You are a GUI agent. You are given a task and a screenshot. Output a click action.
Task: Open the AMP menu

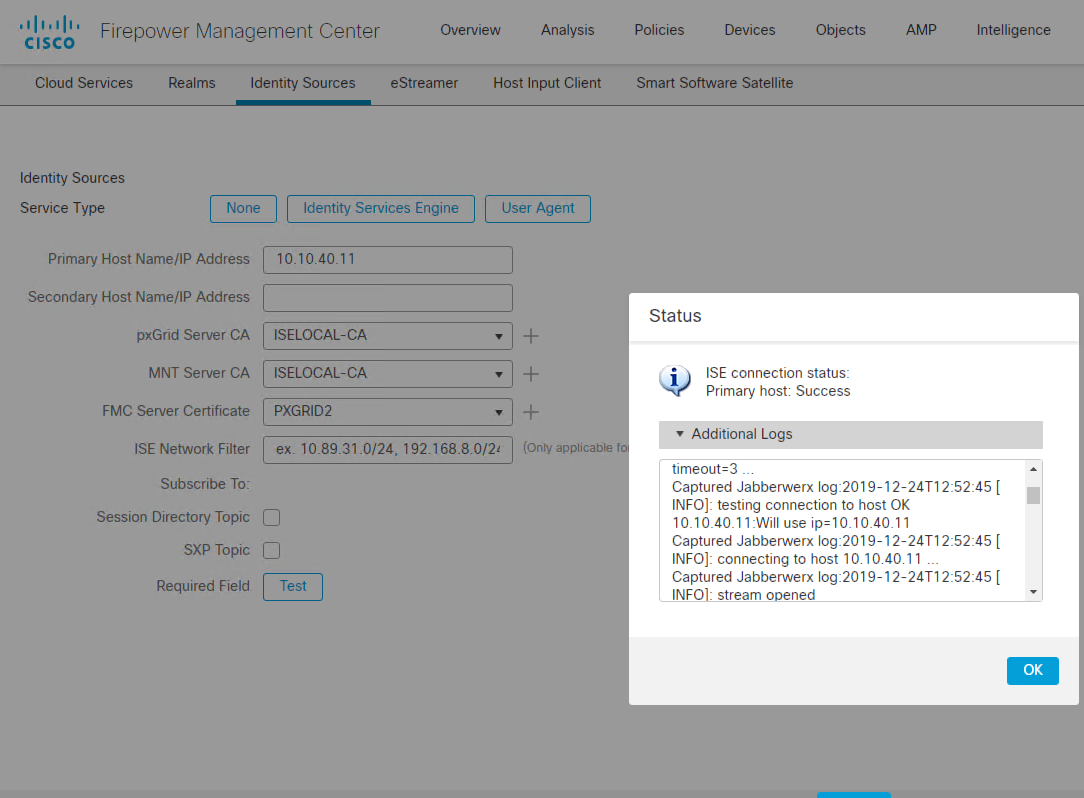(922, 30)
